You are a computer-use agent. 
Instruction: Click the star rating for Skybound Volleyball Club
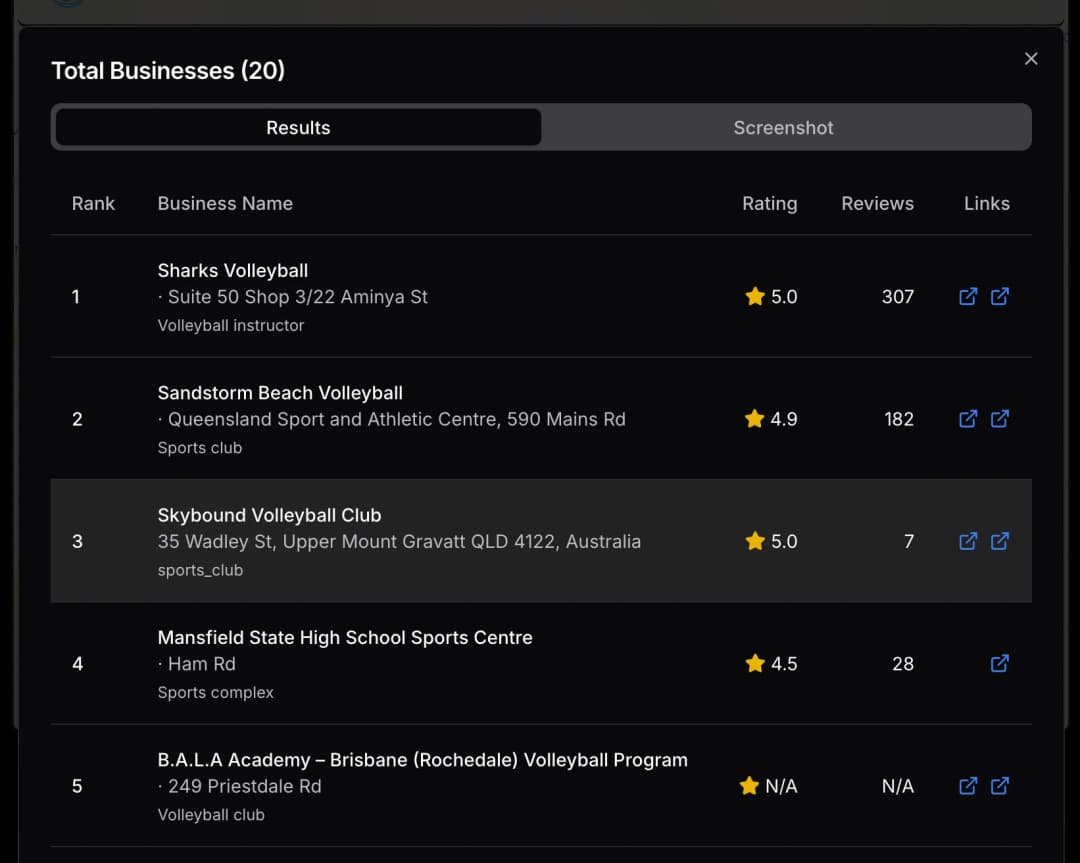[x=770, y=541]
